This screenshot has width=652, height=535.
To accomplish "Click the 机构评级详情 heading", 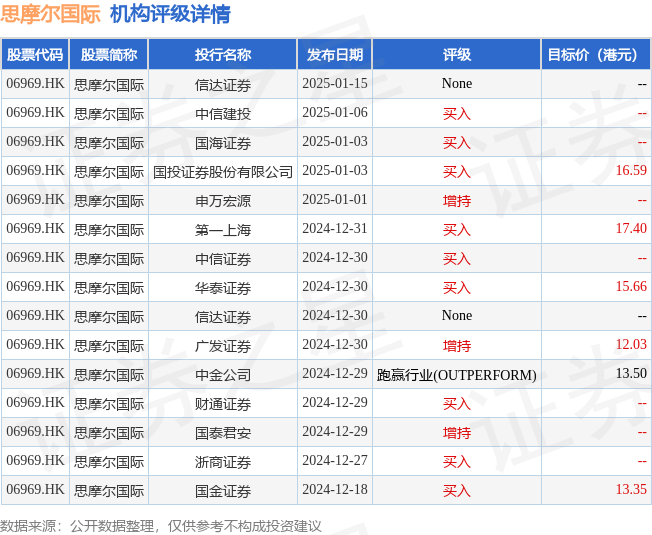I will 170,14.
